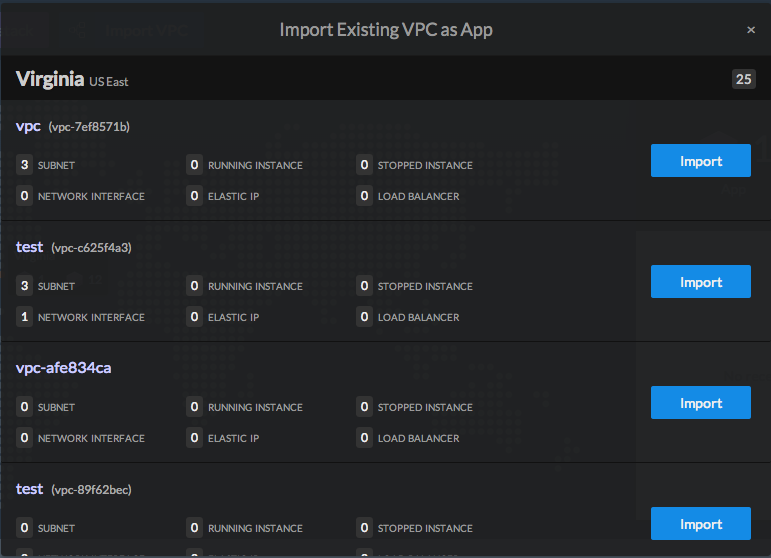Screen dimensions: 771x558
Task: Click STOPPED INSTANCE label of vpc-7ef8571b
Action: tap(425, 166)
